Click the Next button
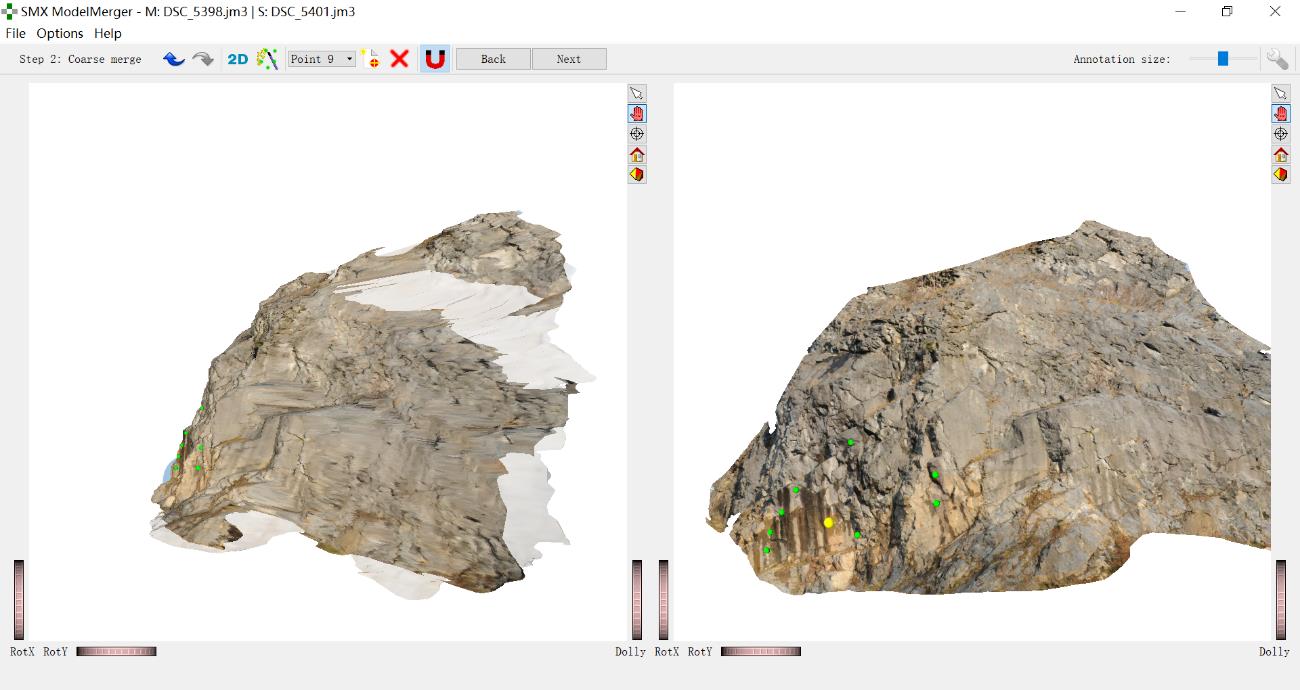The width and height of the screenshot is (1300, 690). point(569,59)
